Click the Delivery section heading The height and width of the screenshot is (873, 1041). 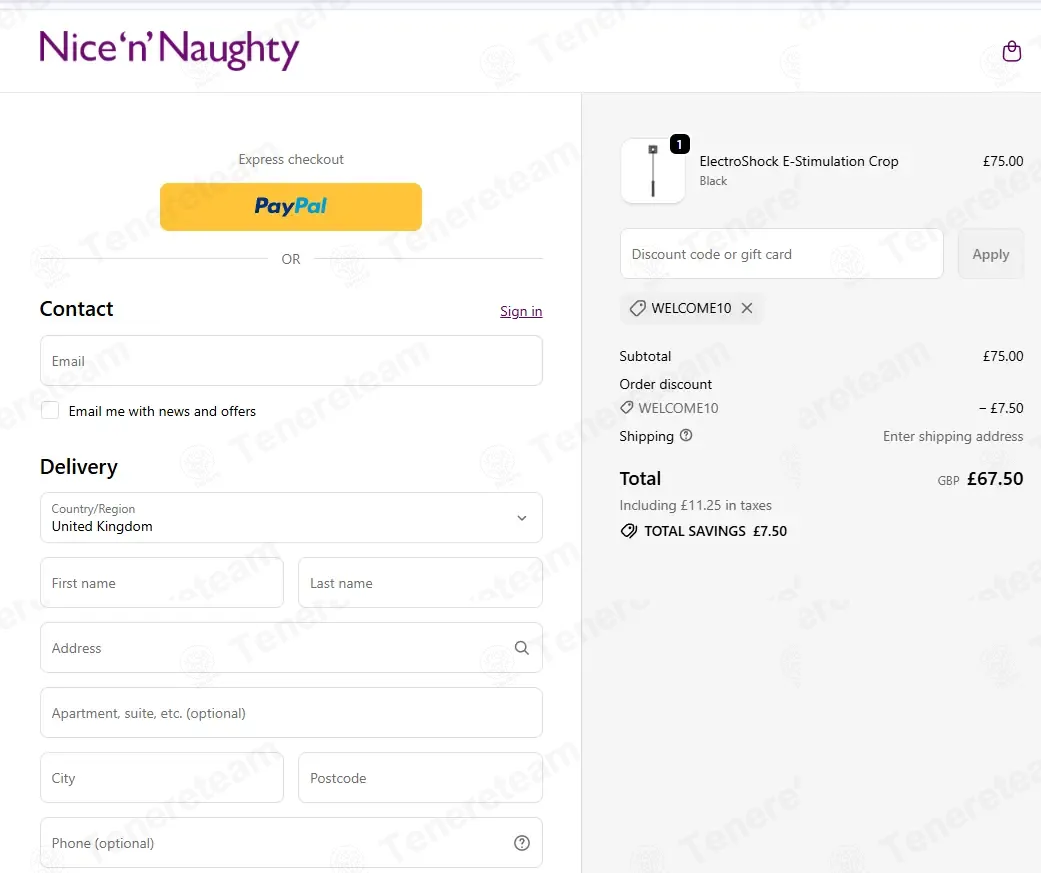click(79, 467)
